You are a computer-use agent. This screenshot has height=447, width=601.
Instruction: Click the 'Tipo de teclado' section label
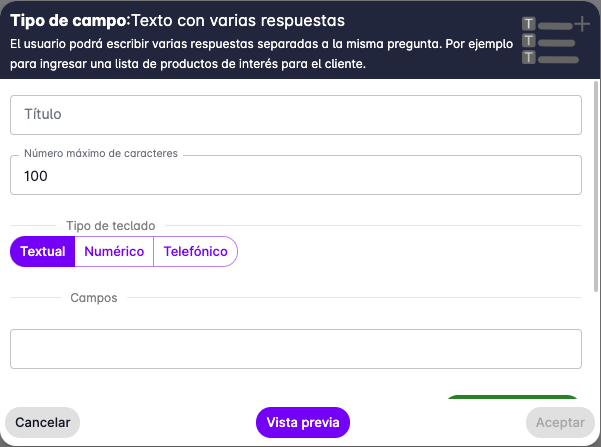coord(110,226)
